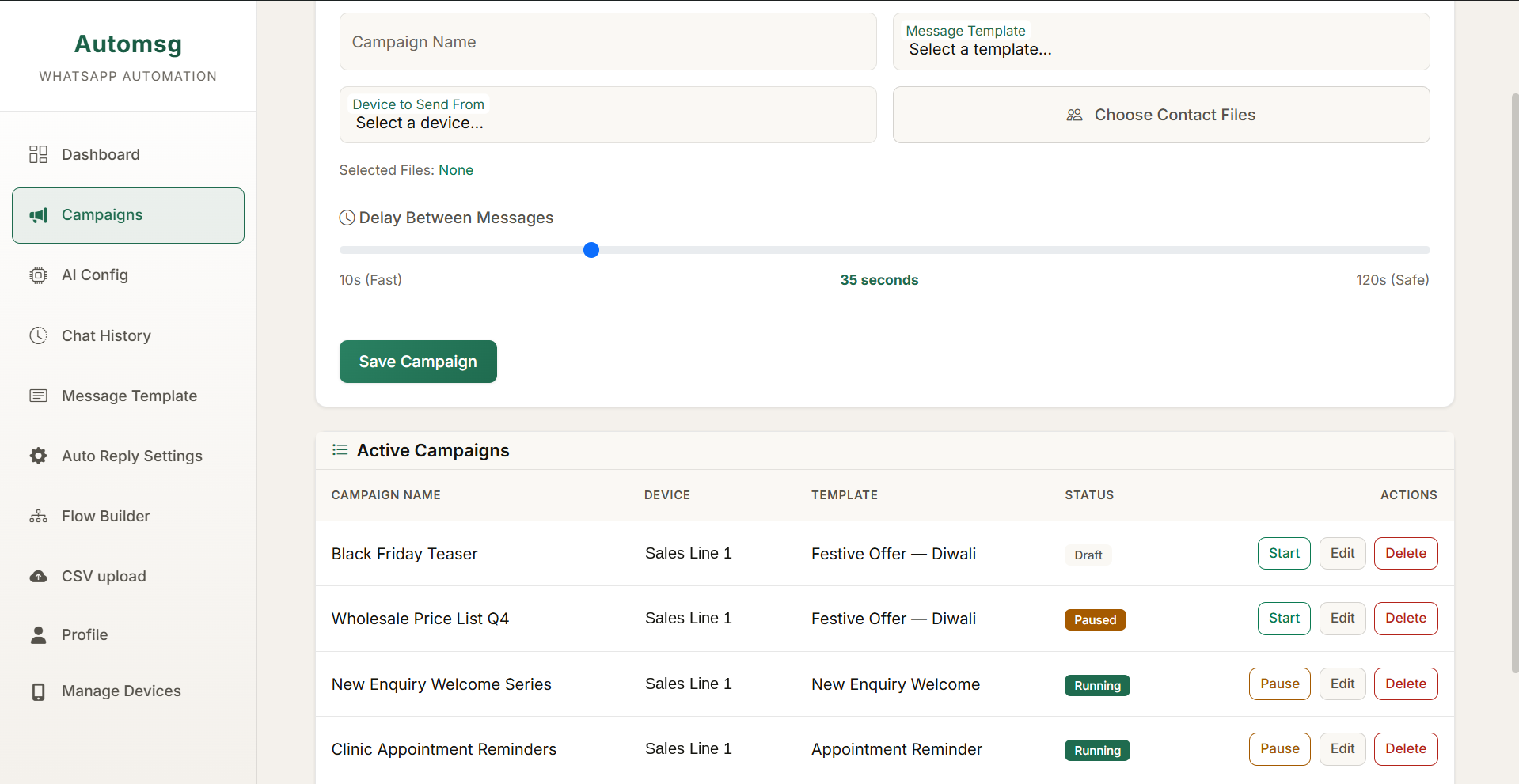Click Running badge for Clinic Appointment Reminders
Screen dimensions: 1519x784
pos(1097,751)
